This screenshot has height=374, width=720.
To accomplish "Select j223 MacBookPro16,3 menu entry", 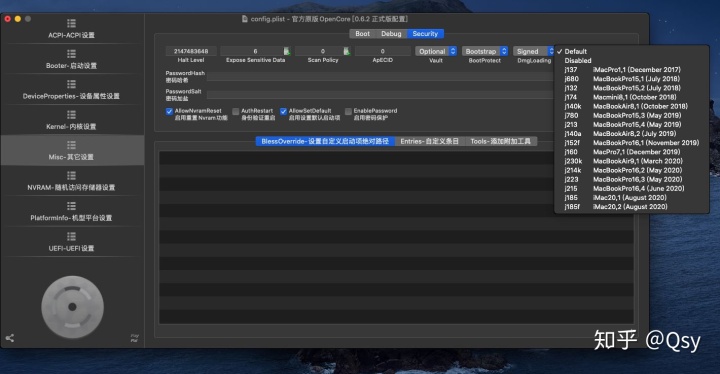I will 631,180.
